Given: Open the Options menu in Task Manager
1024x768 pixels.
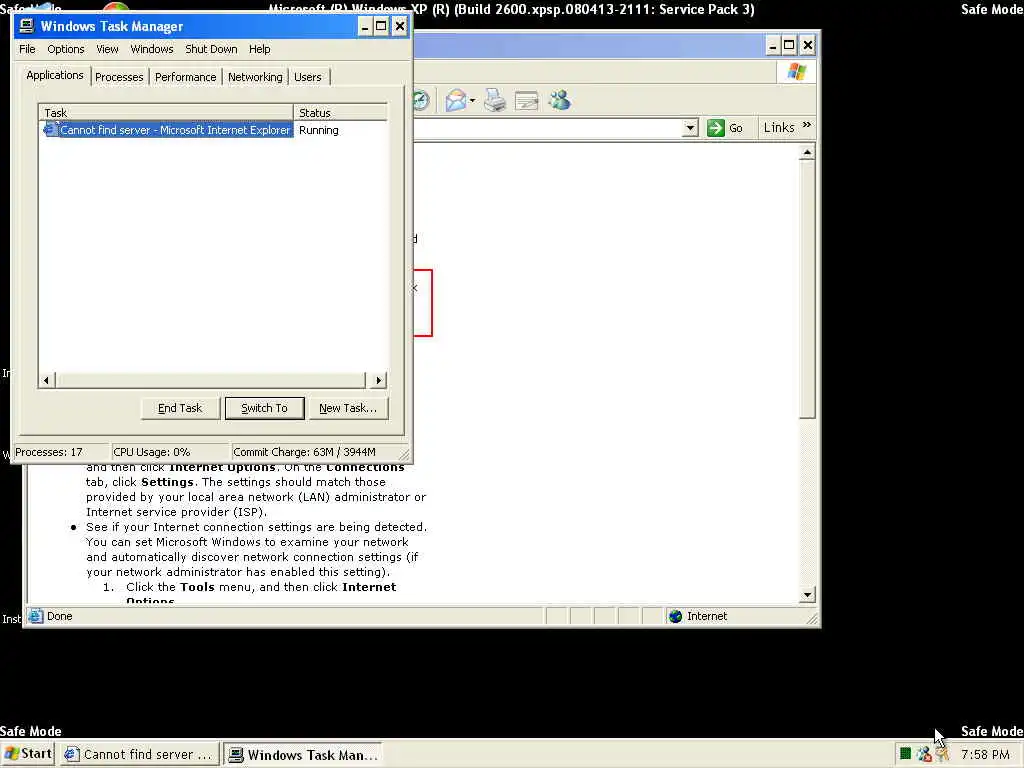Looking at the screenshot, I should [x=65, y=49].
